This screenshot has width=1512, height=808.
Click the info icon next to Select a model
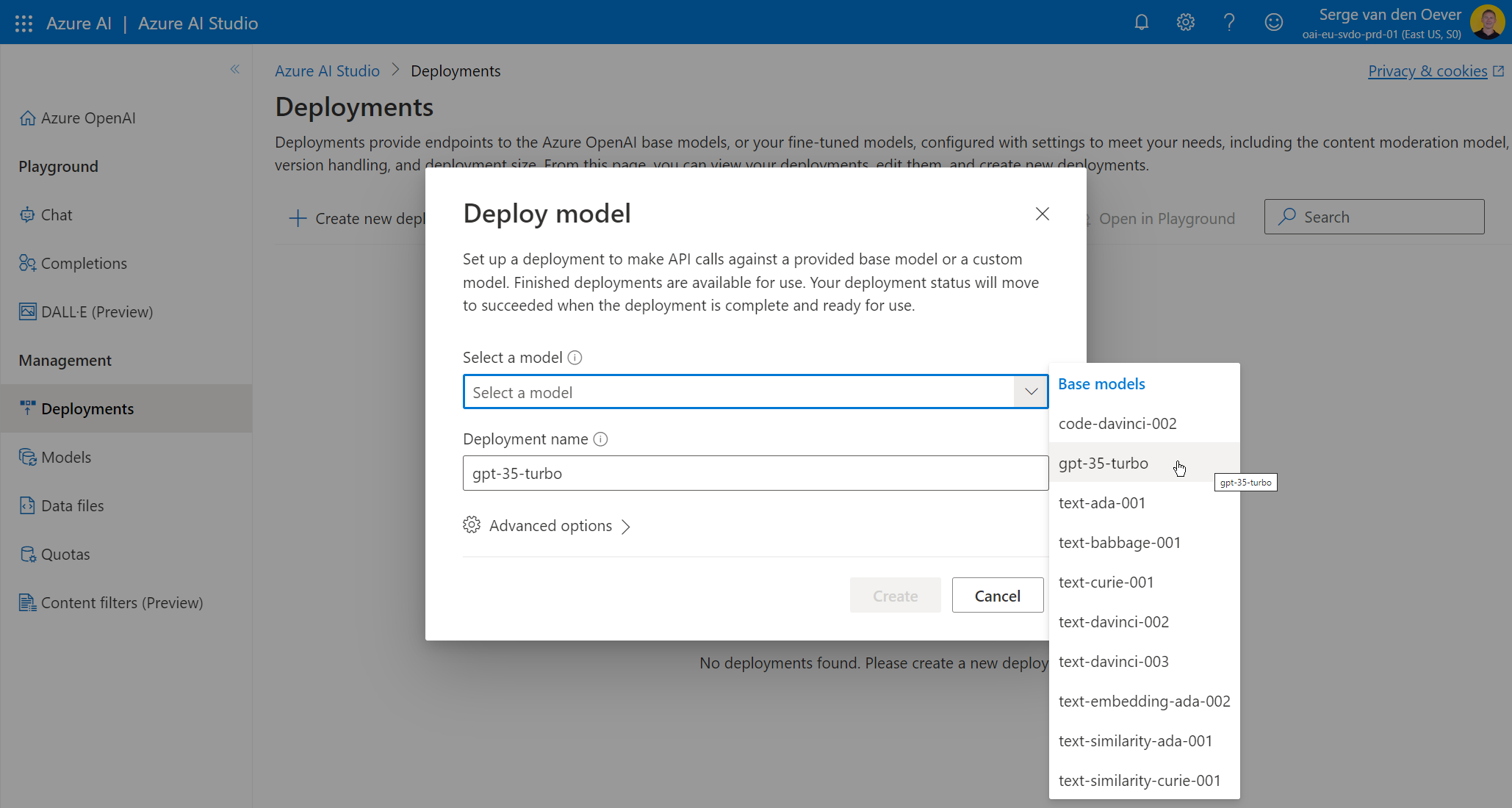point(575,358)
